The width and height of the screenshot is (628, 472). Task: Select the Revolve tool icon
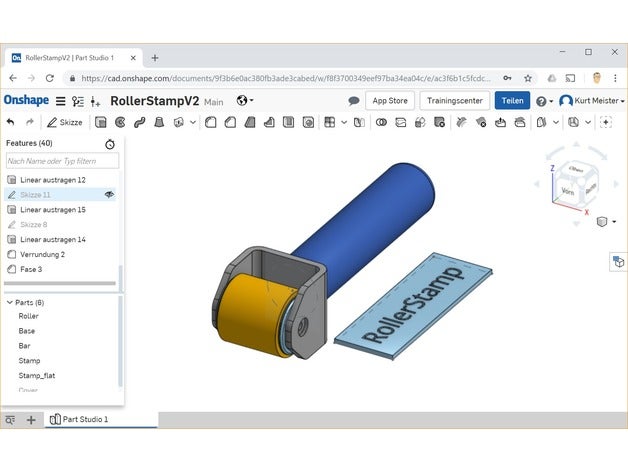tap(120, 122)
